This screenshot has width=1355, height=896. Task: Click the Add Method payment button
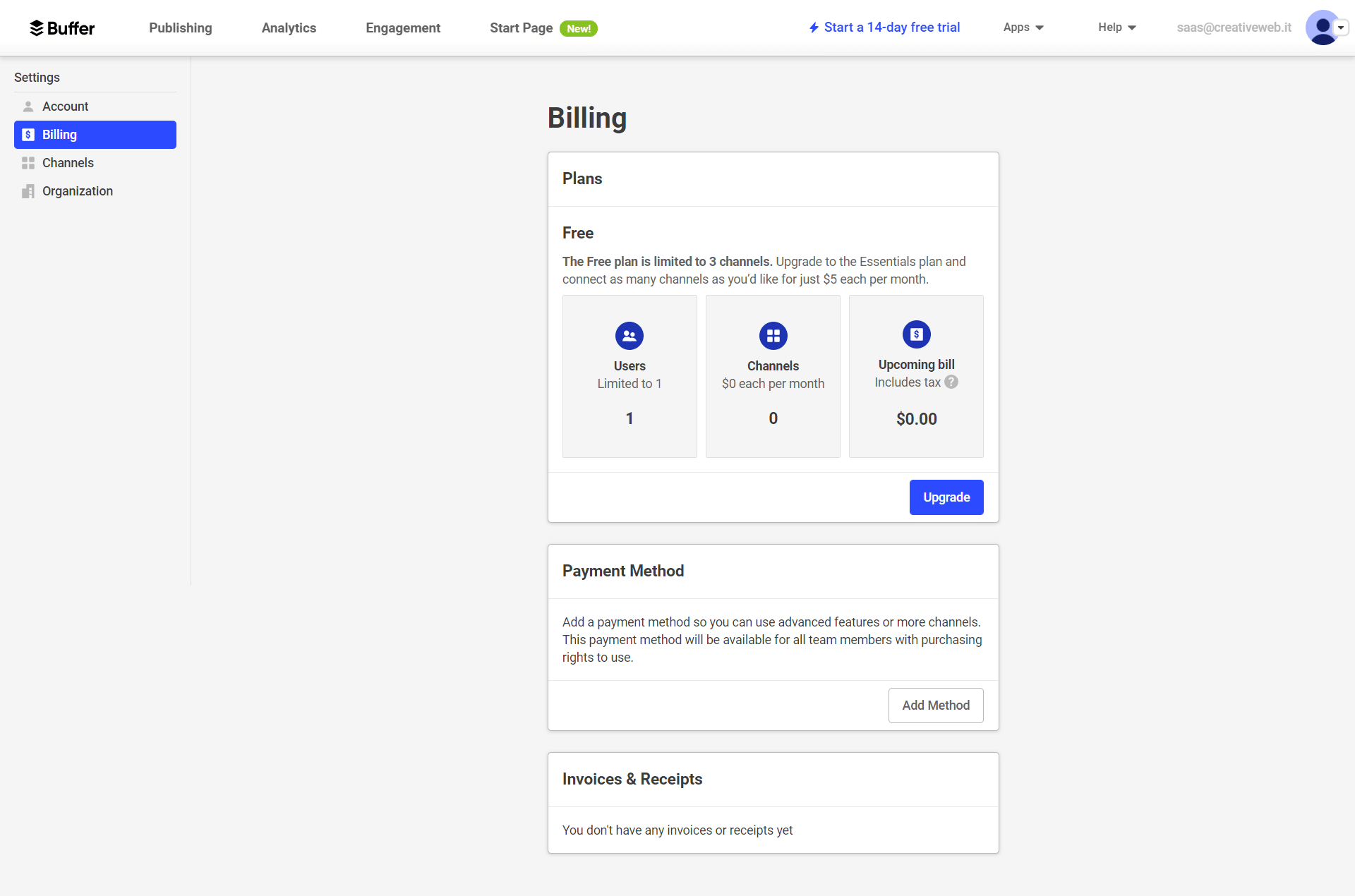[935, 706]
